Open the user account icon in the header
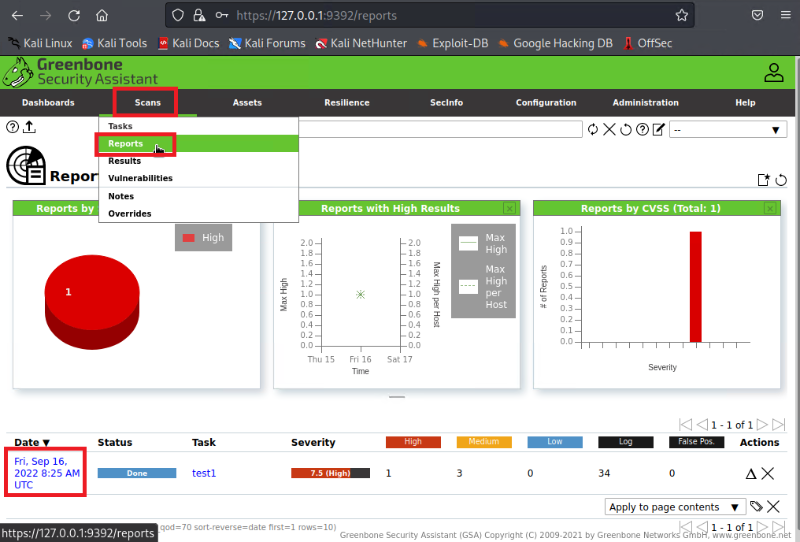The height and width of the screenshot is (542, 800). point(774,72)
